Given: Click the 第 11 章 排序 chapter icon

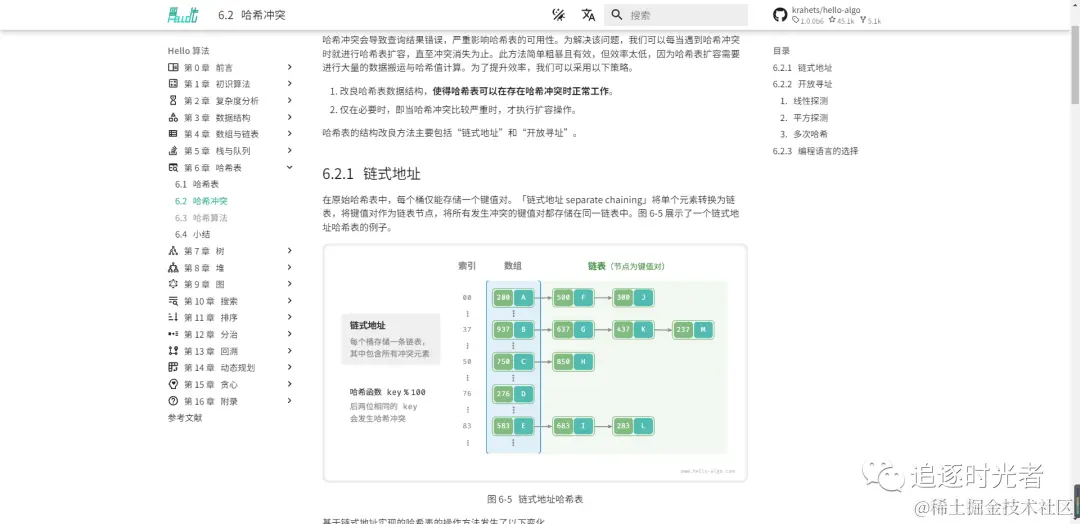Looking at the screenshot, I should coord(173,317).
